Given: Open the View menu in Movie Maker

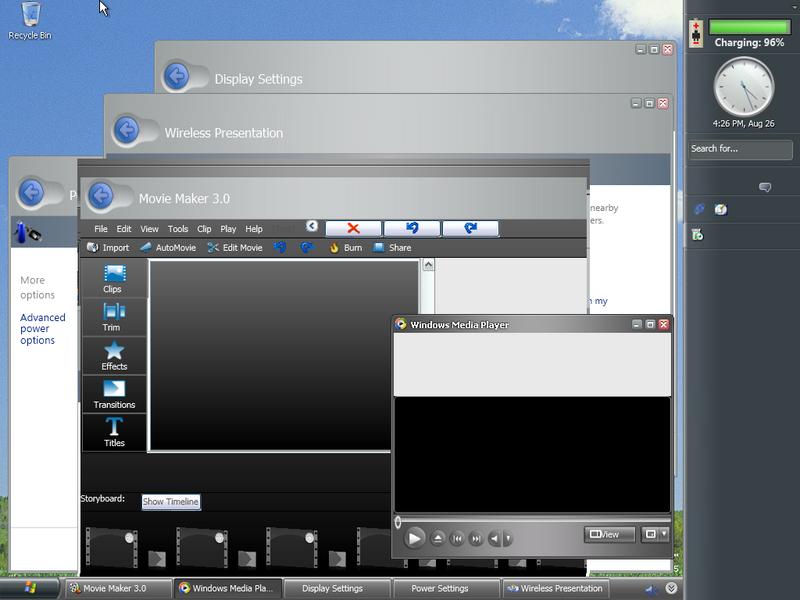Looking at the screenshot, I should pos(149,229).
